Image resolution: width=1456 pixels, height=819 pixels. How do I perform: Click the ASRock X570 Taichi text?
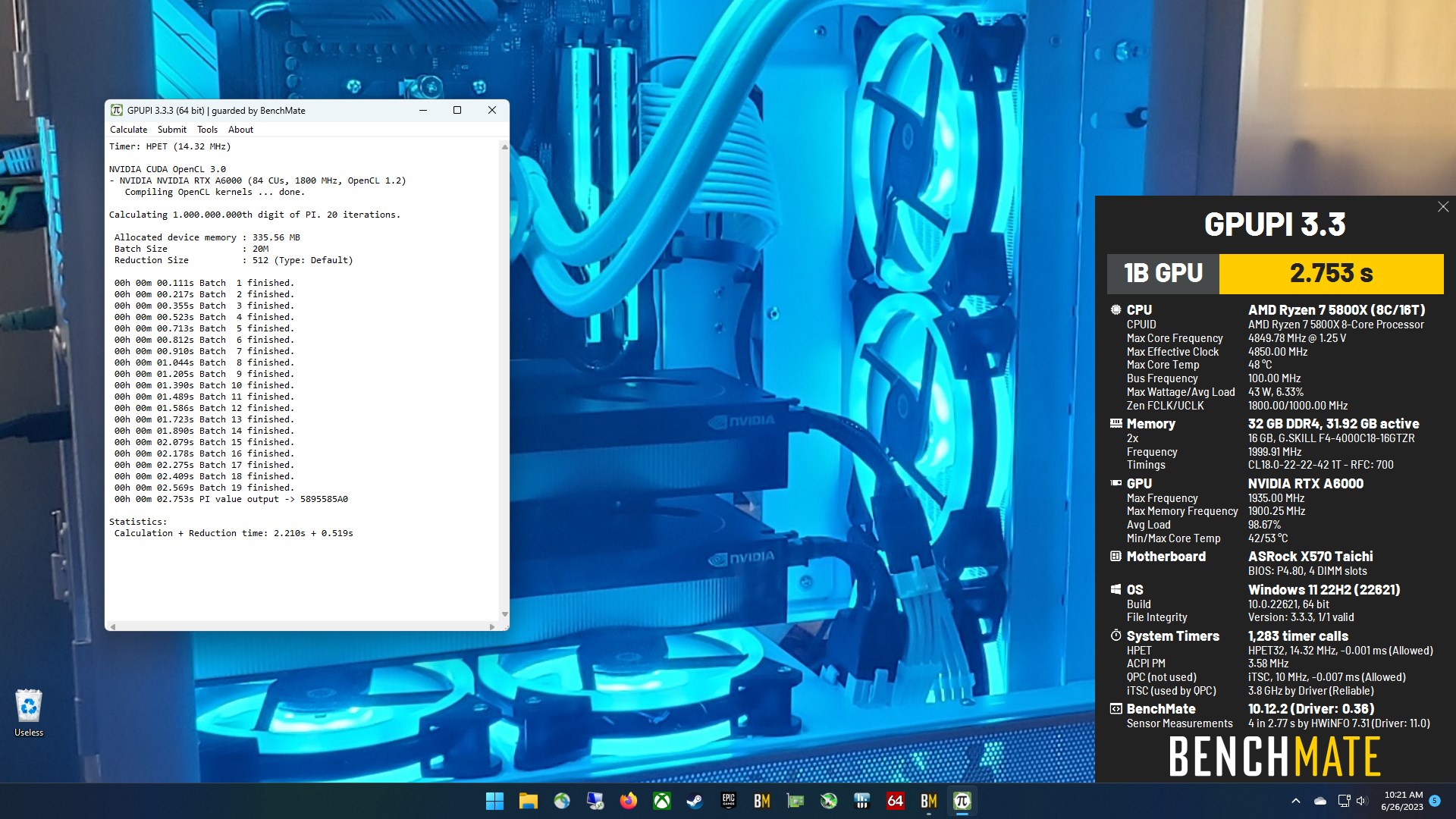1310,556
